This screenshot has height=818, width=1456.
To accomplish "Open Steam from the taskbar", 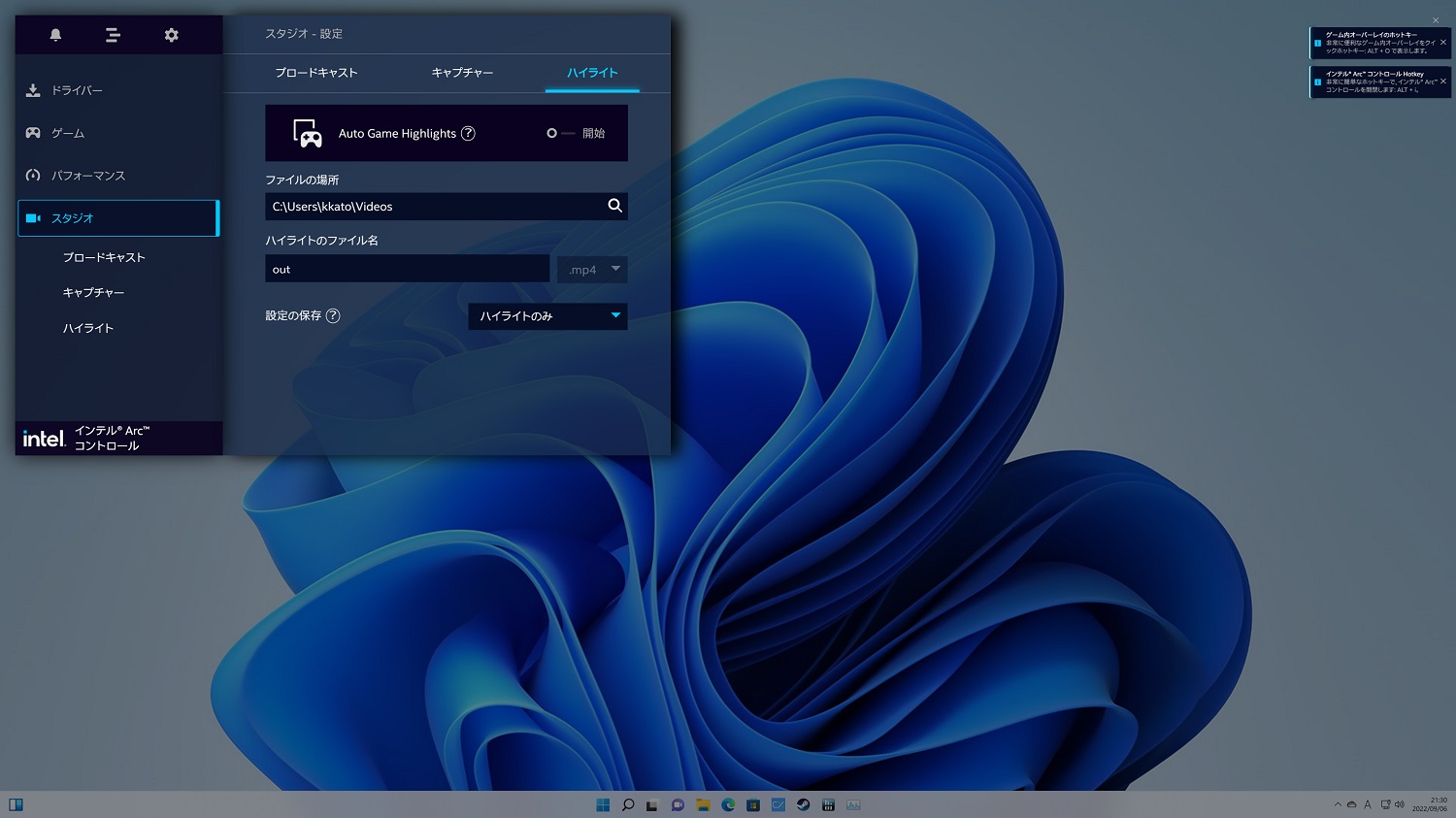I will click(803, 804).
